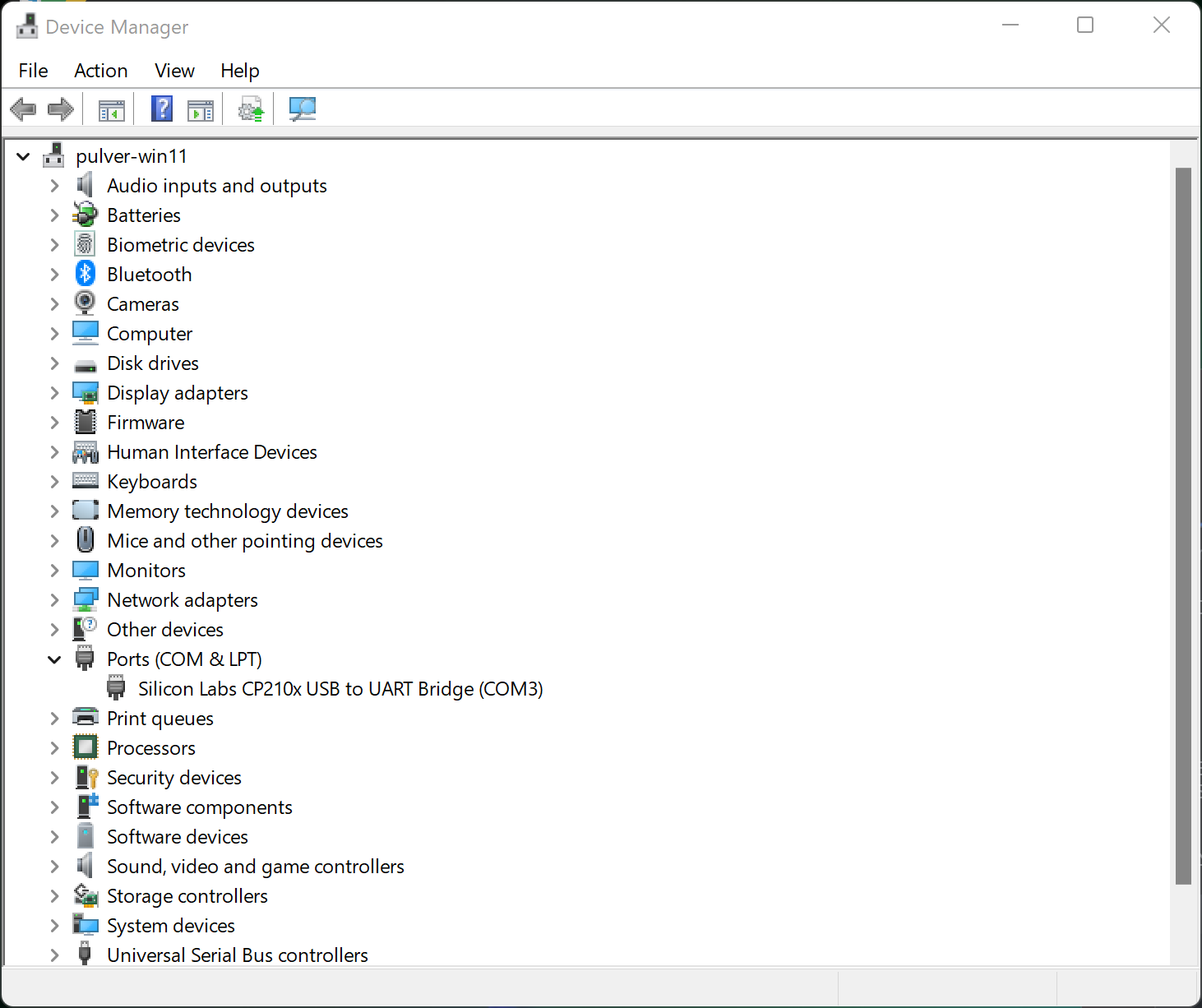The height and width of the screenshot is (1008, 1202).
Task: Open the View menu
Action: click(x=173, y=71)
